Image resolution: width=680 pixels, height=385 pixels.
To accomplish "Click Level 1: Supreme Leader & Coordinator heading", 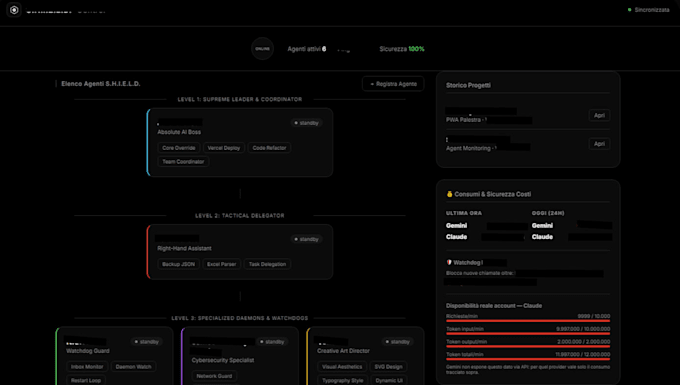I will tap(240, 99).
